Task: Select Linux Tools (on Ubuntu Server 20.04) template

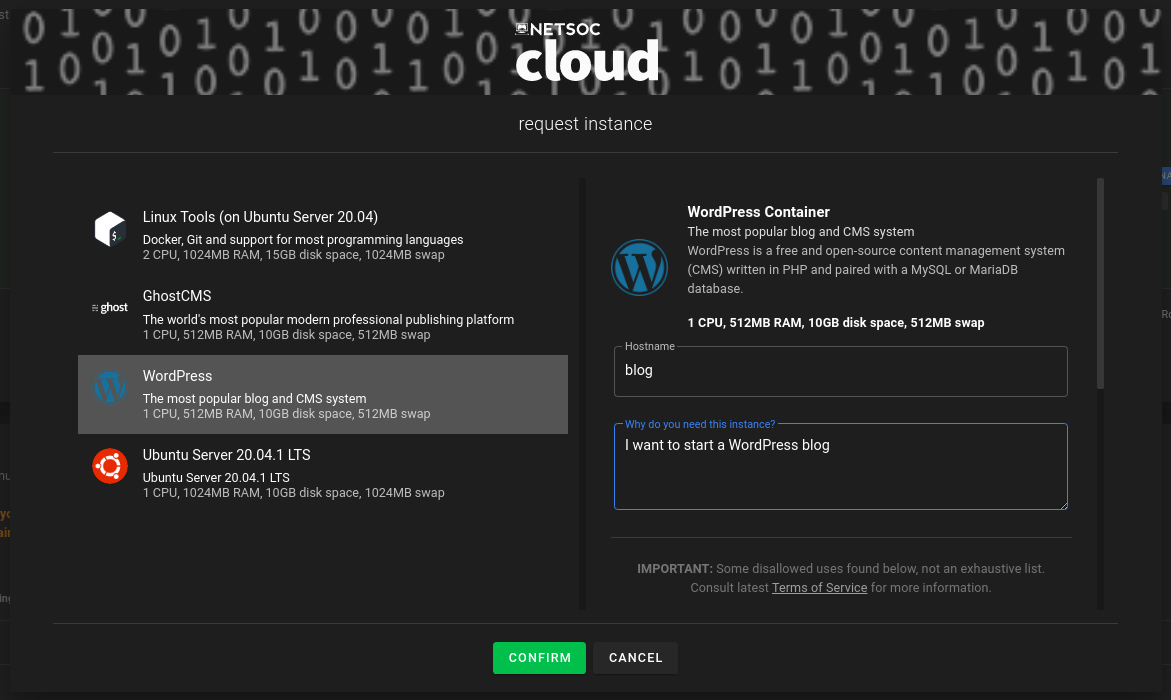Action: tap(323, 235)
